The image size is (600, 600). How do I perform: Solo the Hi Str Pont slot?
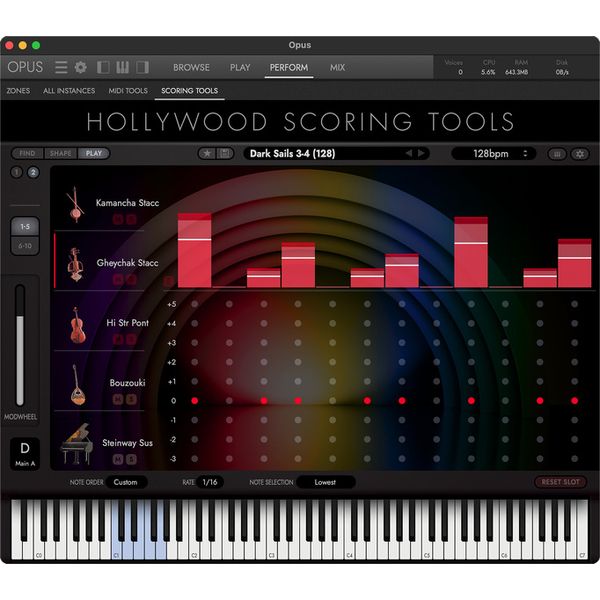[x=131, y=339]
